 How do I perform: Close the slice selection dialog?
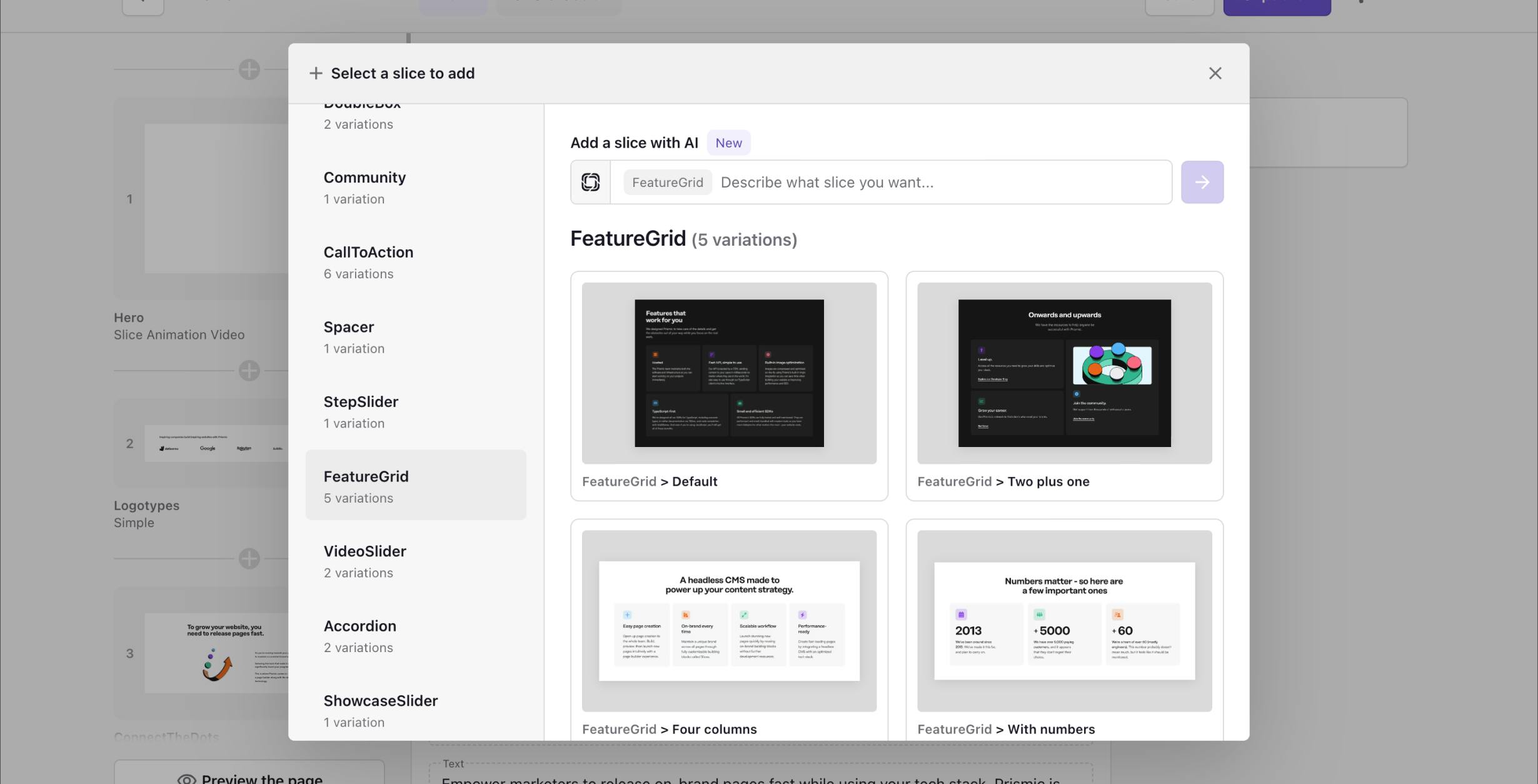(x=1214, y=73)
